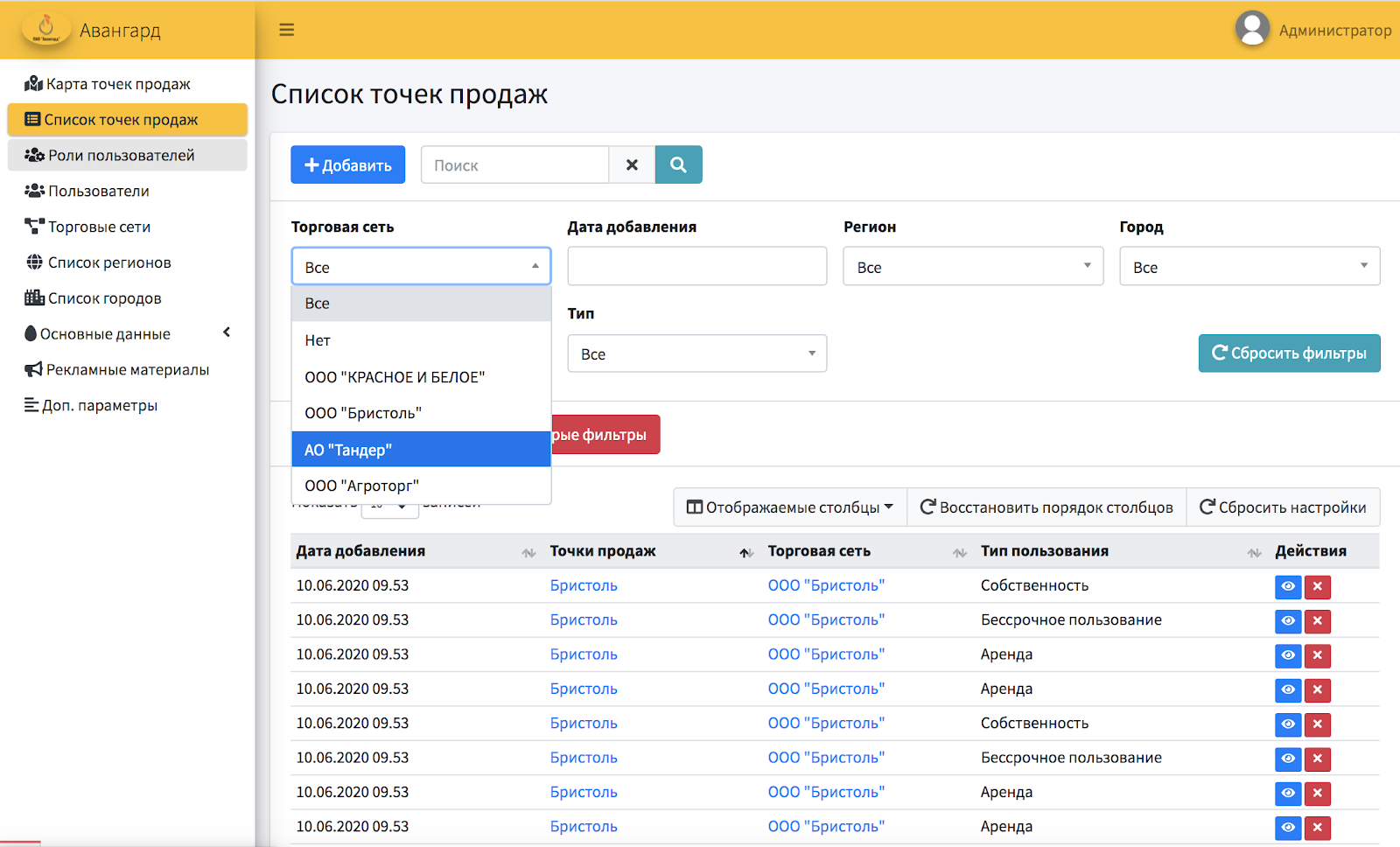Viewport: 1400px width, 847px height.
Task: Expand Основные данные with the chevron arrow
Action: (227, 332)
